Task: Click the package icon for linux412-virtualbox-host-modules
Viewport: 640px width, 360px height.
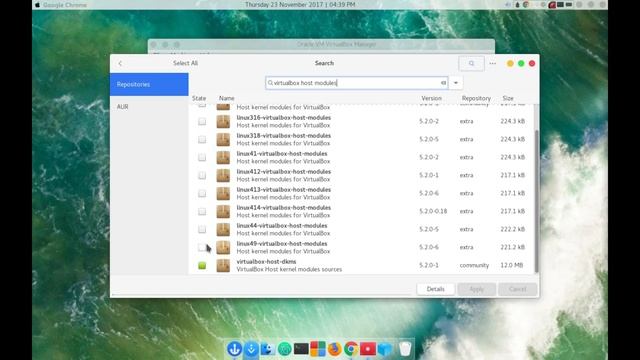Action: pyautogui.click(x=223, y=176)
